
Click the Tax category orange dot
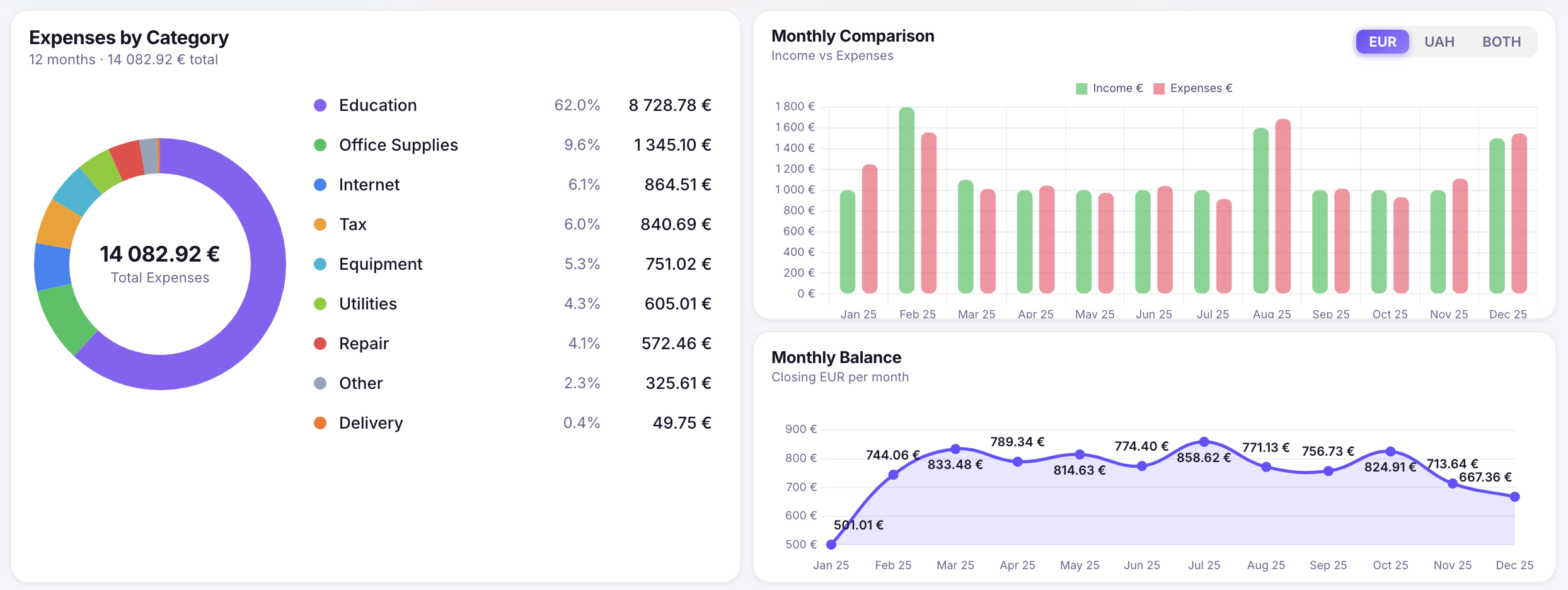320,224
